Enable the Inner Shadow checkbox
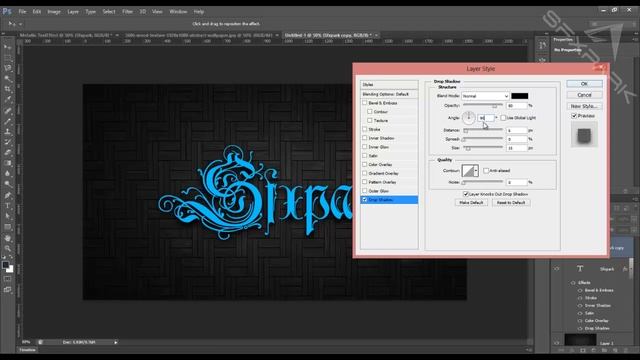 [x=364, y=138]
